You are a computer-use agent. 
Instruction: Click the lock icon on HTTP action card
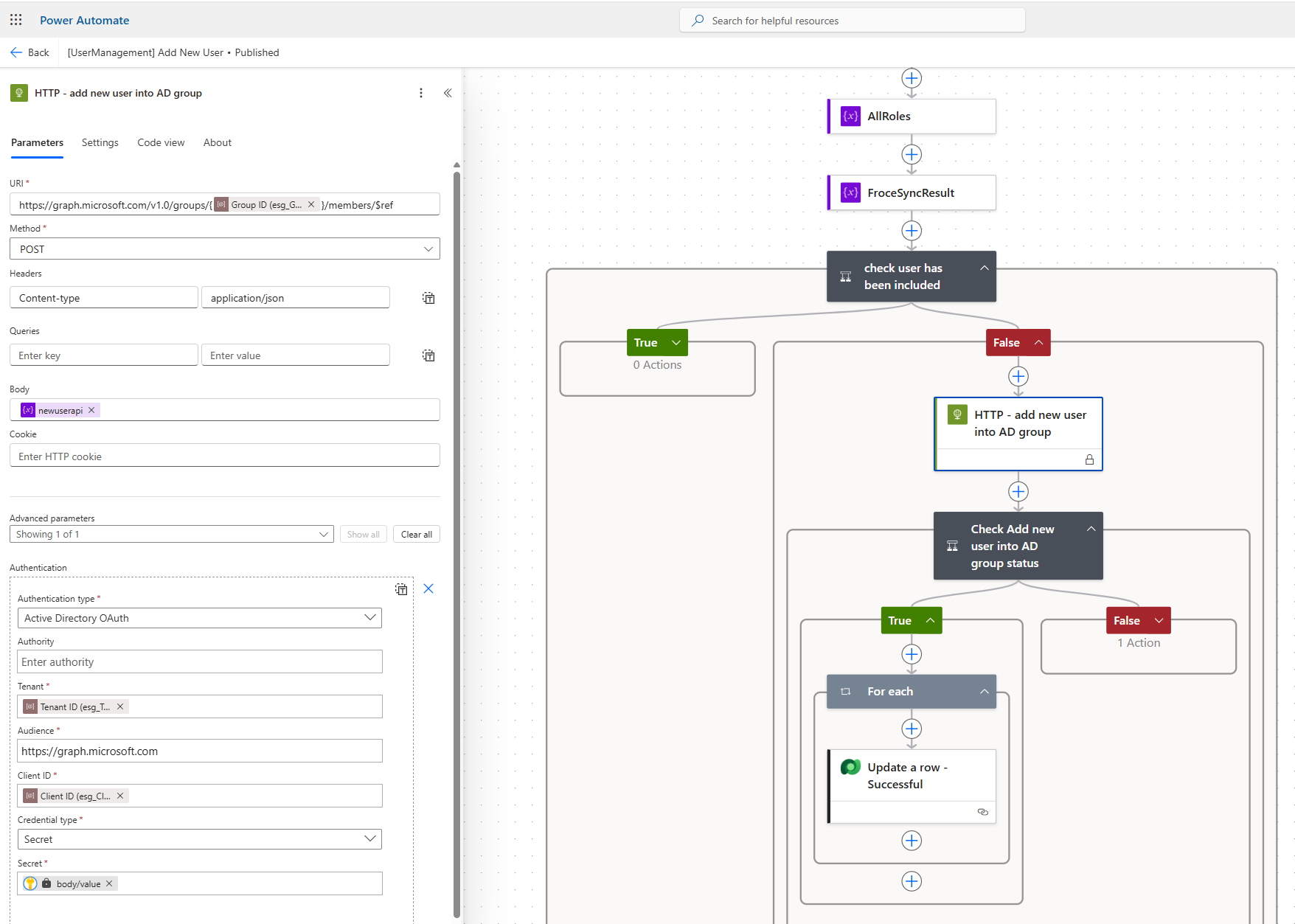pyautogui.click(x=1089, y=459)
